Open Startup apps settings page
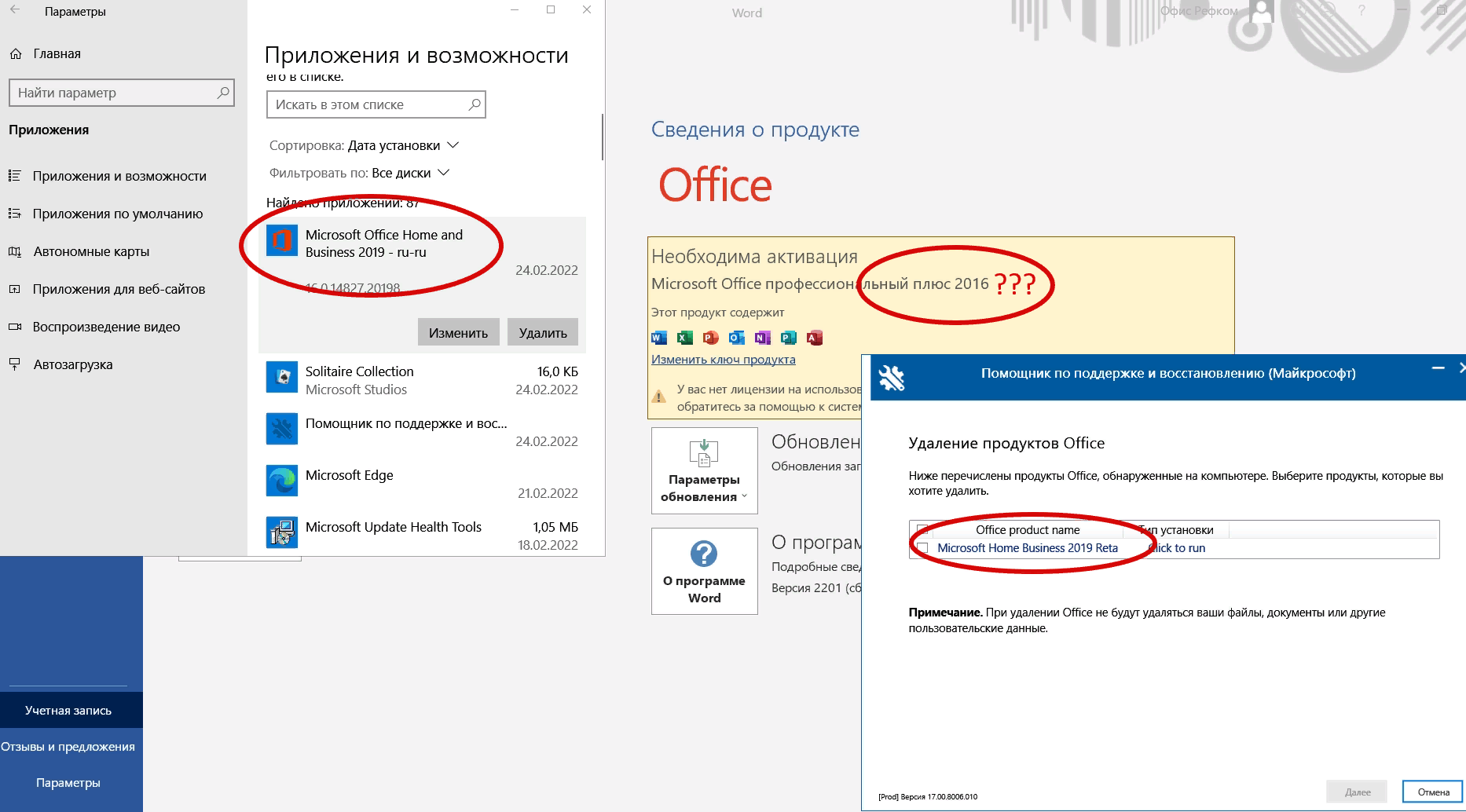 click(x=73, y=364)
